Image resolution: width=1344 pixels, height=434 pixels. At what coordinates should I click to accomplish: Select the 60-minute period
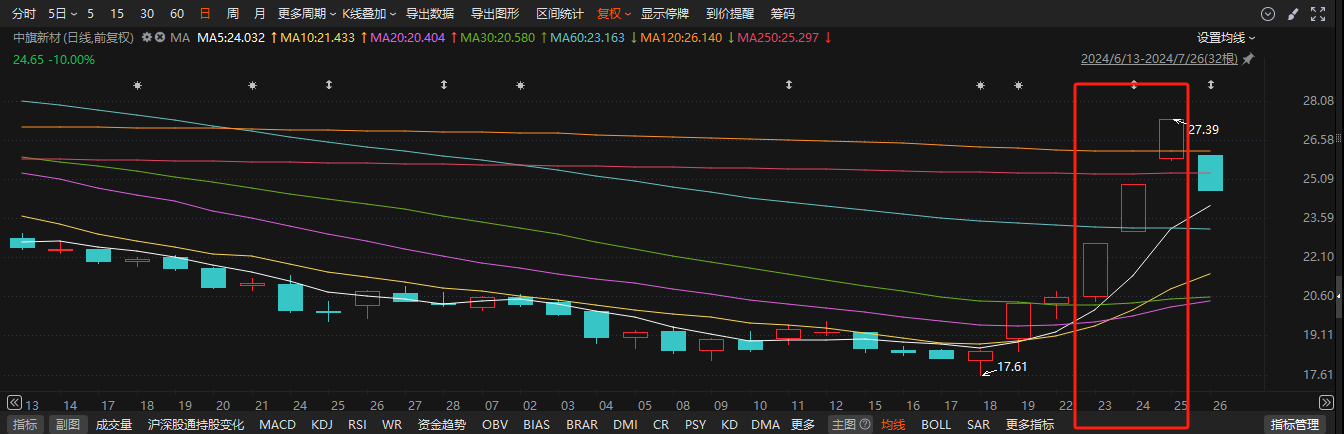177,14
